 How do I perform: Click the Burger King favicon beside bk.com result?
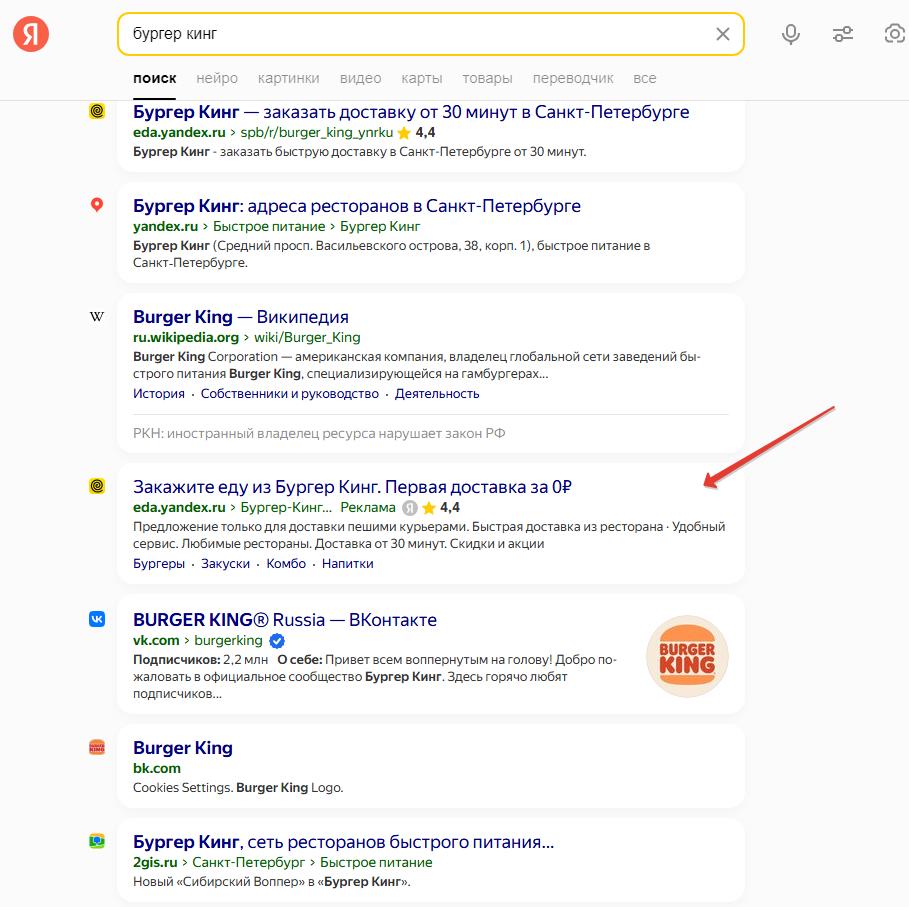tap(97, 747)
